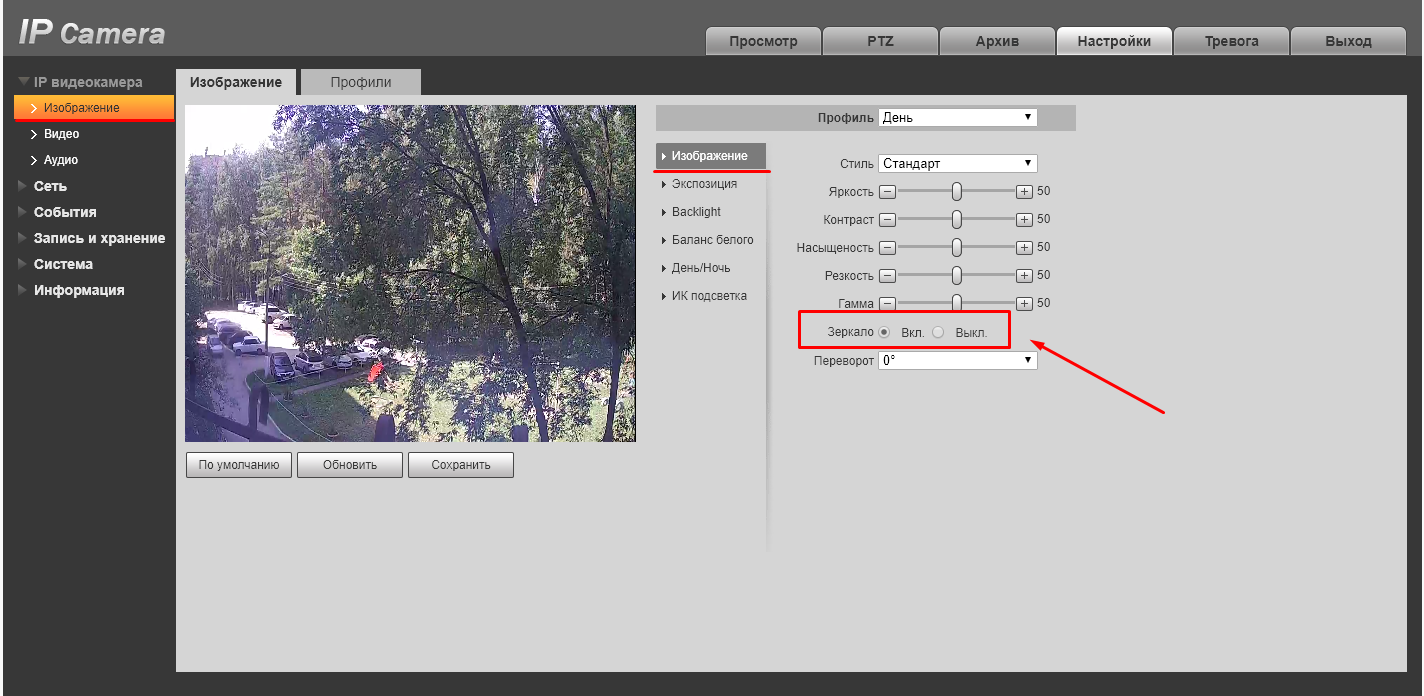Viewport: 1424px width, 696px height.
Task: Open the ИК подсветка settings submenu
Action: tap(711, 296)
